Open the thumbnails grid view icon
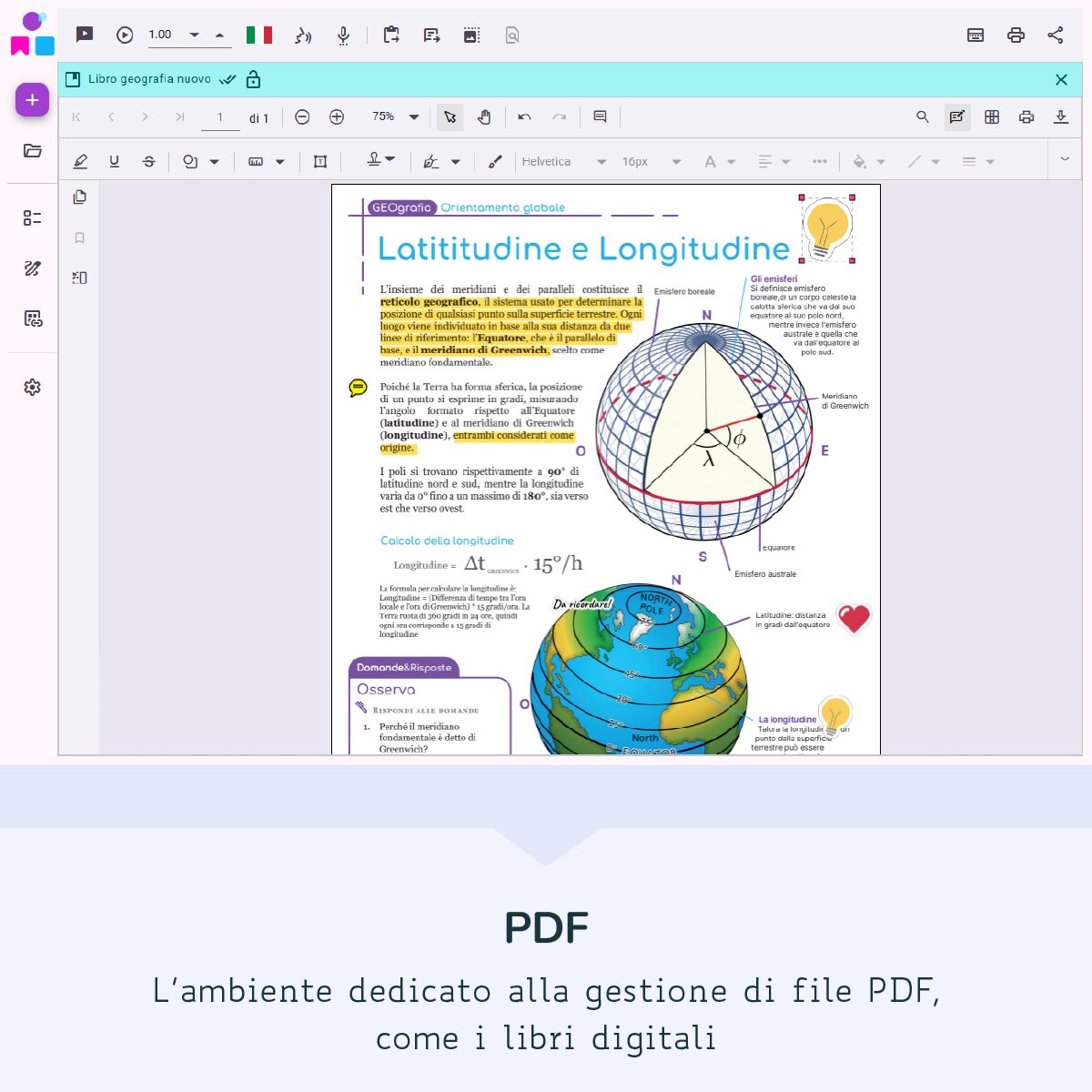The height and width of the screenshot is (1092, 1092). click(x=992, y=116)
